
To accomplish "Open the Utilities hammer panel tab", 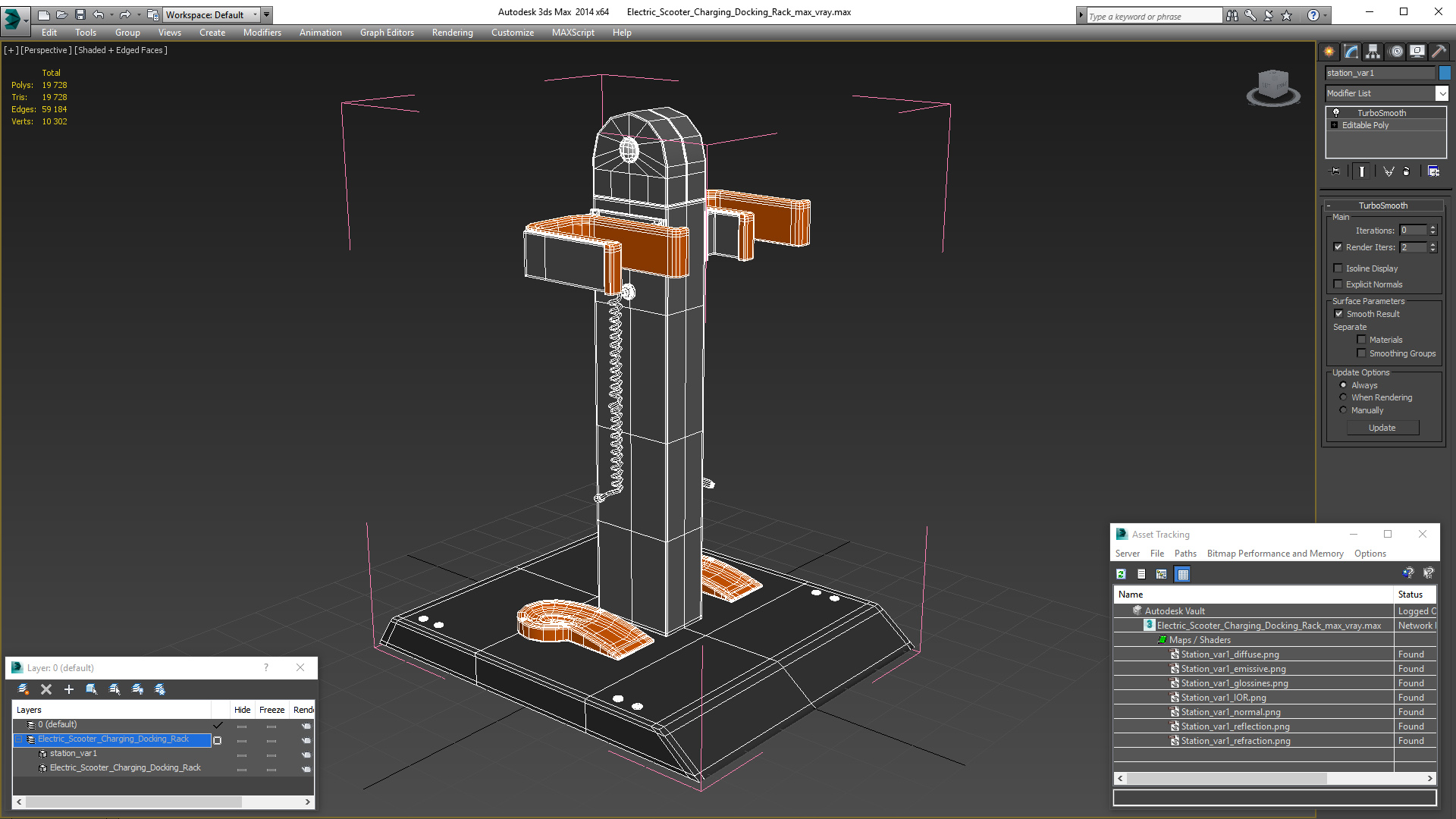I will coord(1439,52).
